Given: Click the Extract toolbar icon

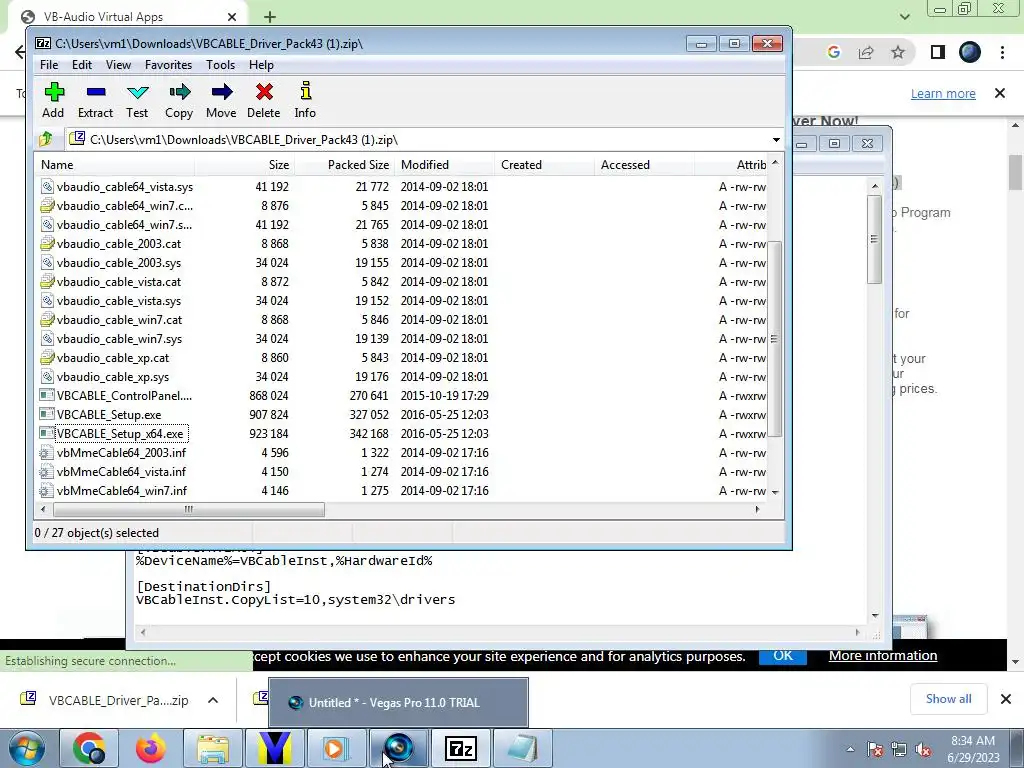Looking at the screenshot, I should click(x=95, y=100).
